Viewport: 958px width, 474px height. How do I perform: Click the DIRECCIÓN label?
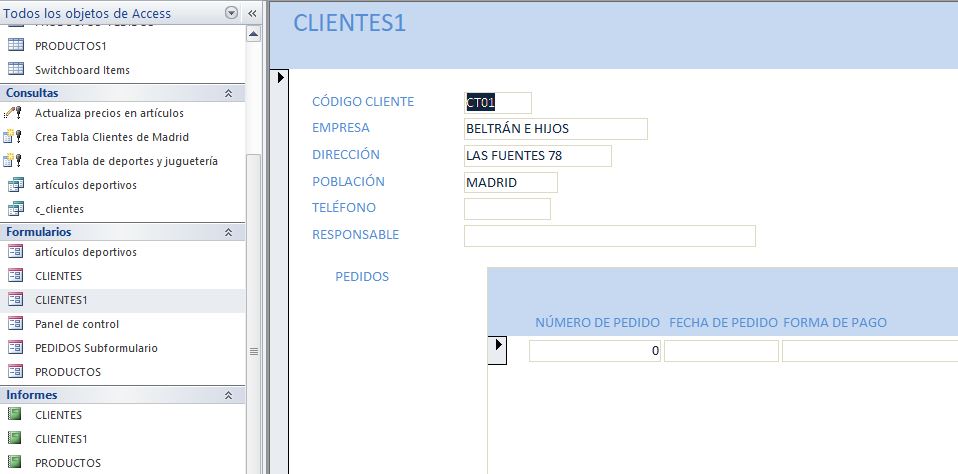tap(346, 155)
